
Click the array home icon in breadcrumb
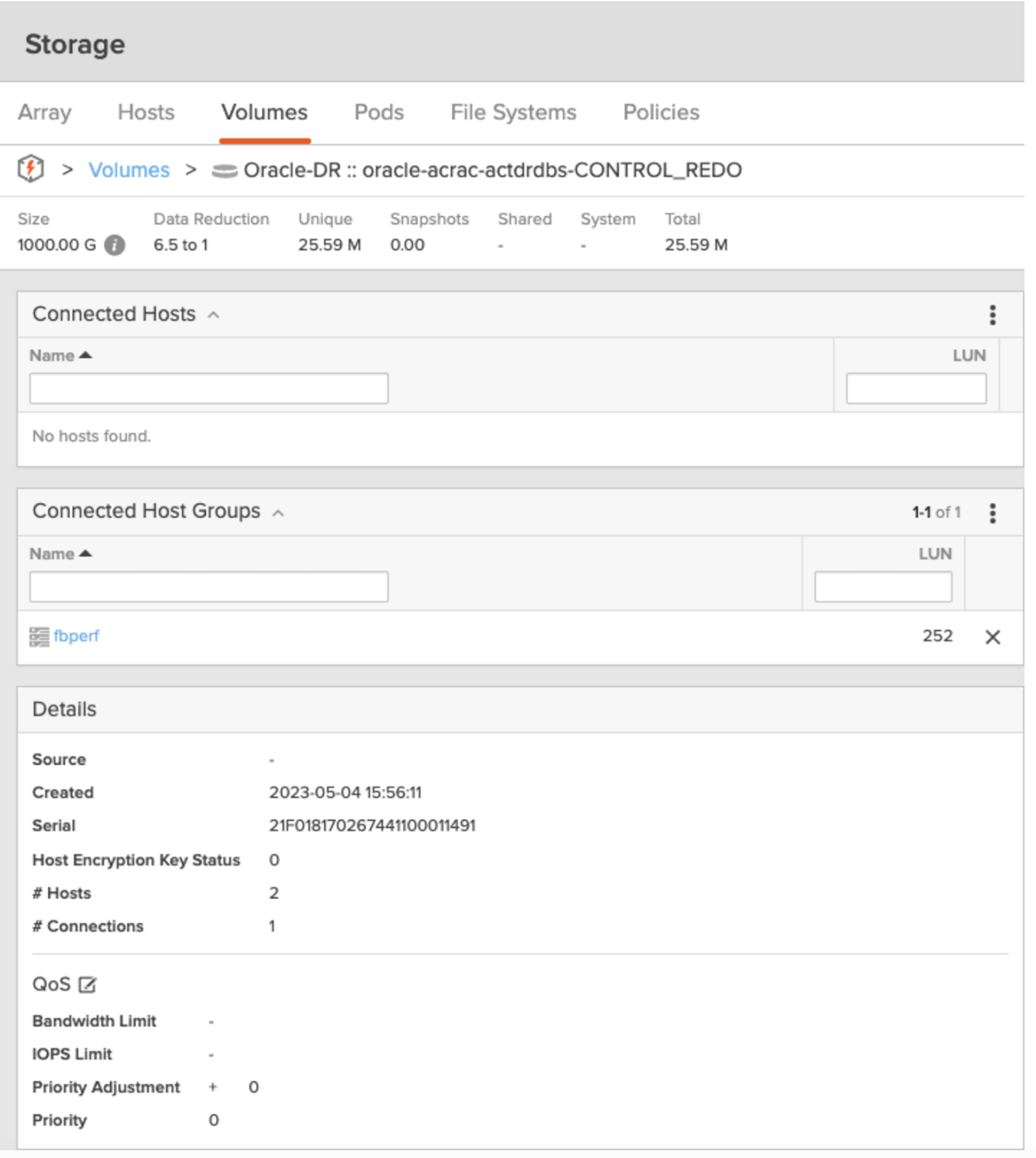(x=31, y=169)
